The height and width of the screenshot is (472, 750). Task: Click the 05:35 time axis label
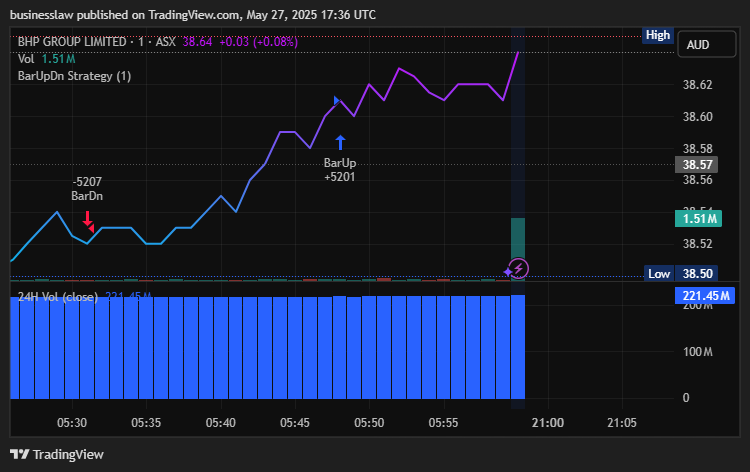pos(146,423)
